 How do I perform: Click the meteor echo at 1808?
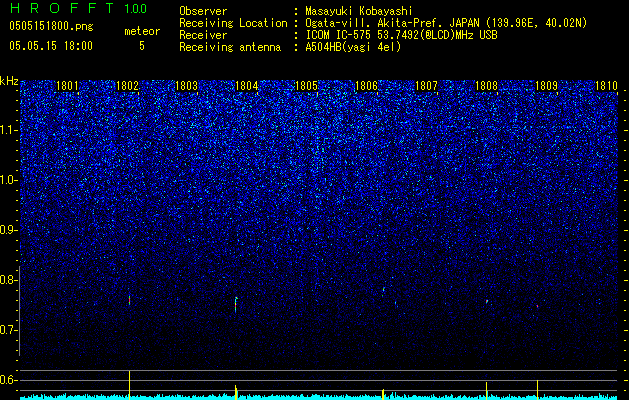[x=487, y=301]
